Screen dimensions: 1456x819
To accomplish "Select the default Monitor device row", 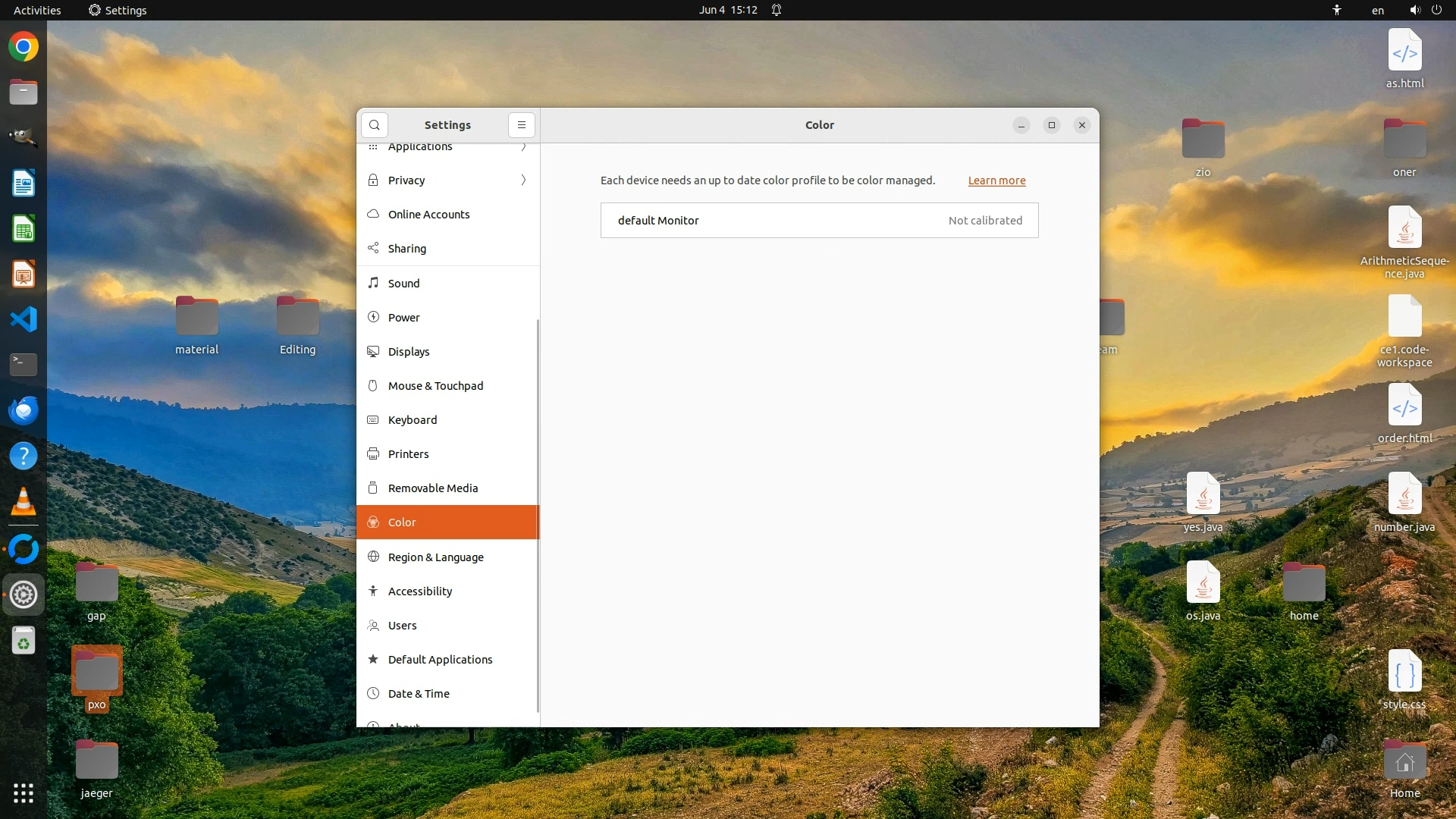I will coord(819,221).
